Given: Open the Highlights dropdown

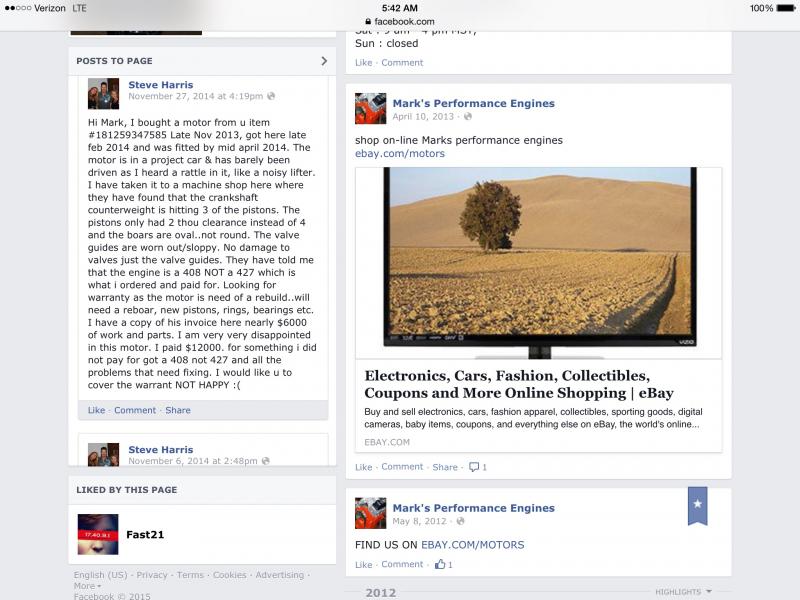Looking at the screenshot, I should tap(683, 592).
